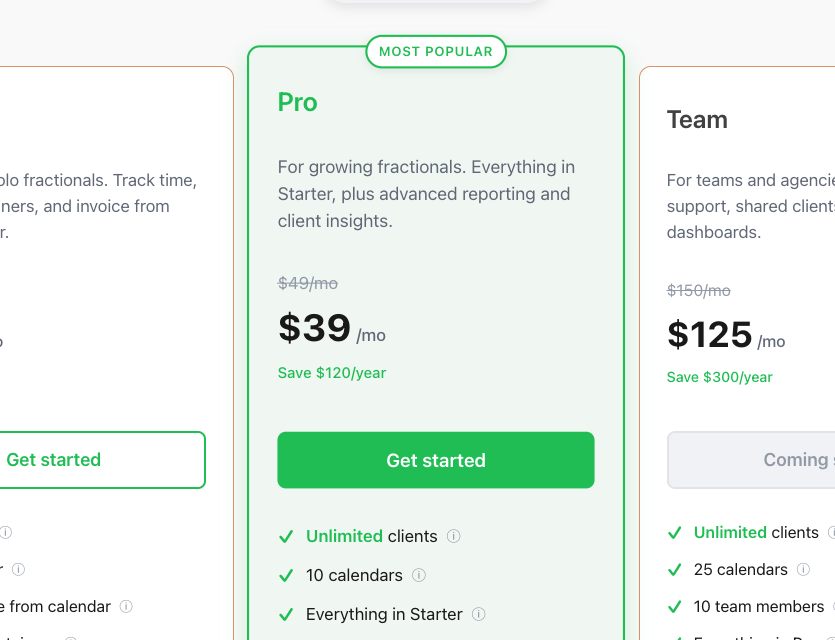Click checkmark beside Pro Unlimited clients
Viewport: 835px width, 640px height.
(x=286, y=536)
